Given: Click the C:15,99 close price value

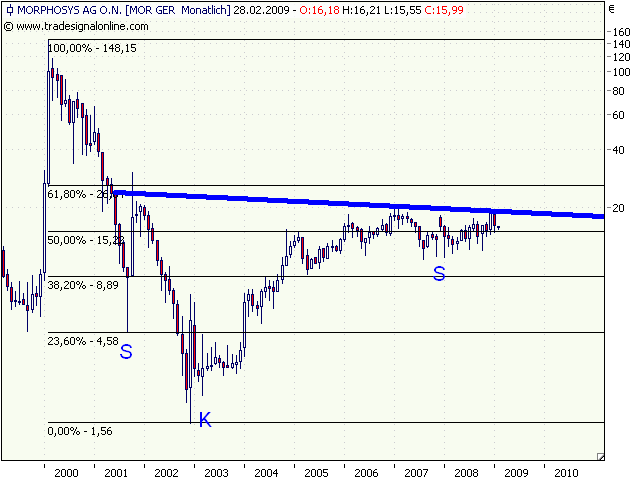Looking at the screenshot, I should click(x=444, y=10).
